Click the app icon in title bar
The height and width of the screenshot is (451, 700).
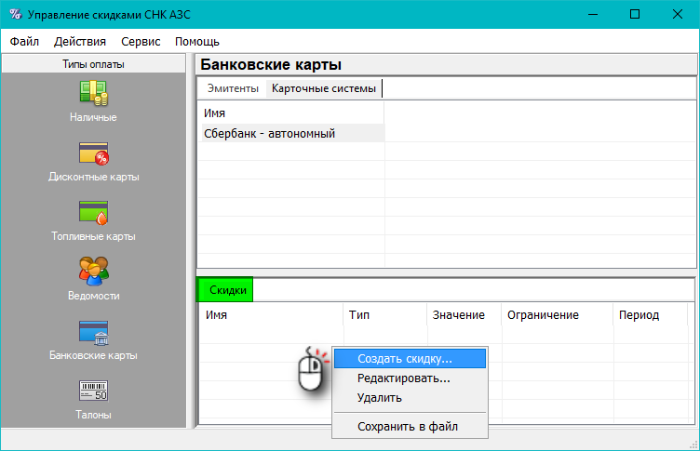pyautogui.click(x=14, y=15)
